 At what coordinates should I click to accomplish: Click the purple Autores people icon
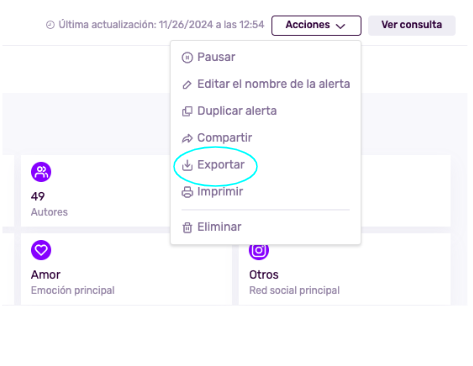(x=41, y=172)
